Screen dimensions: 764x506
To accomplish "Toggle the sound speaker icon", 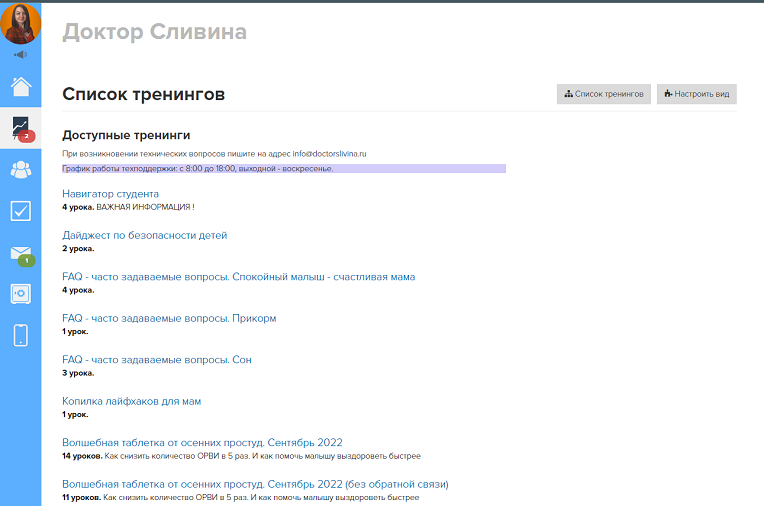I will click(x=20, y=54).
